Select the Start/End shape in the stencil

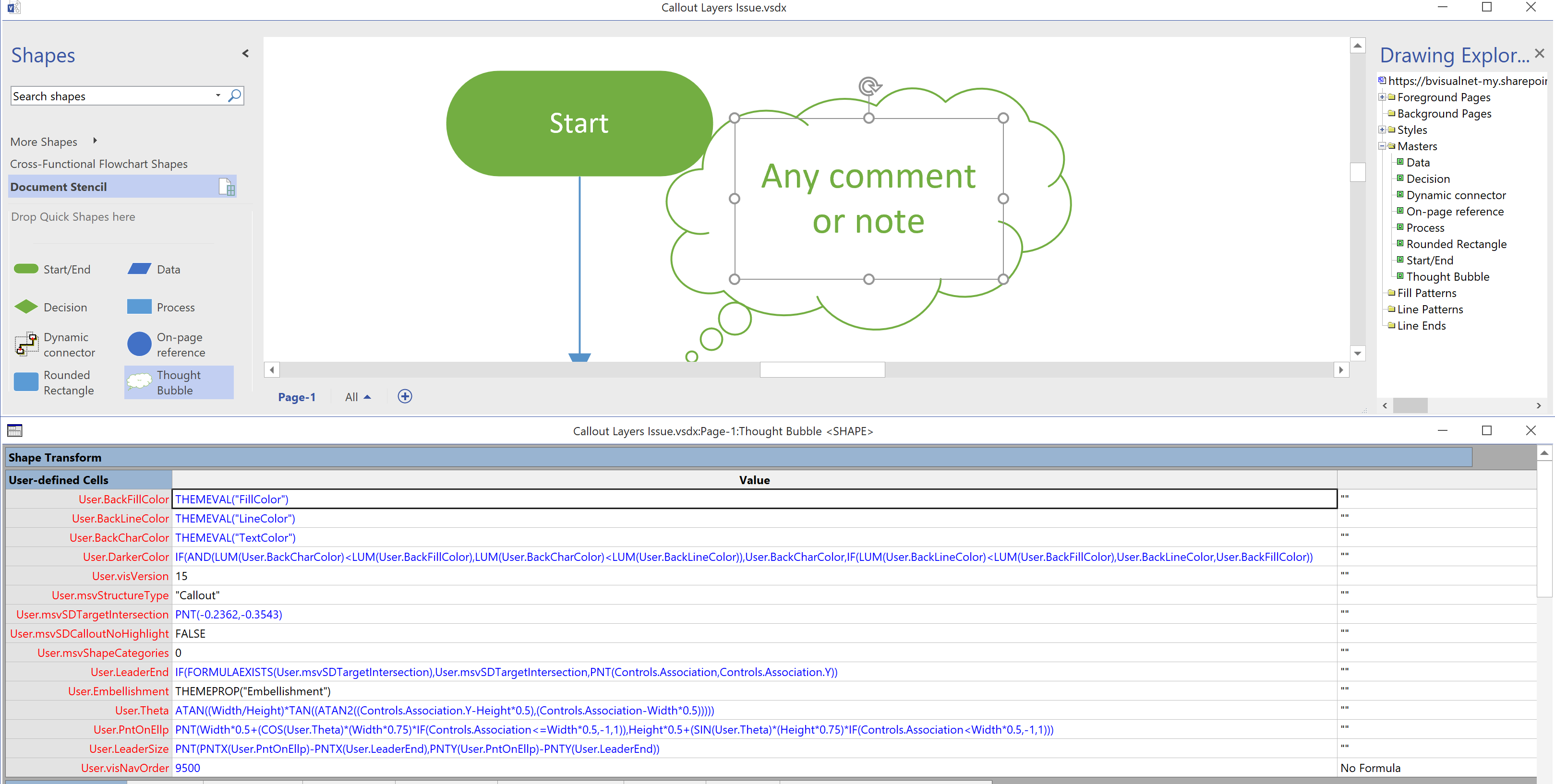coord(26,269)
